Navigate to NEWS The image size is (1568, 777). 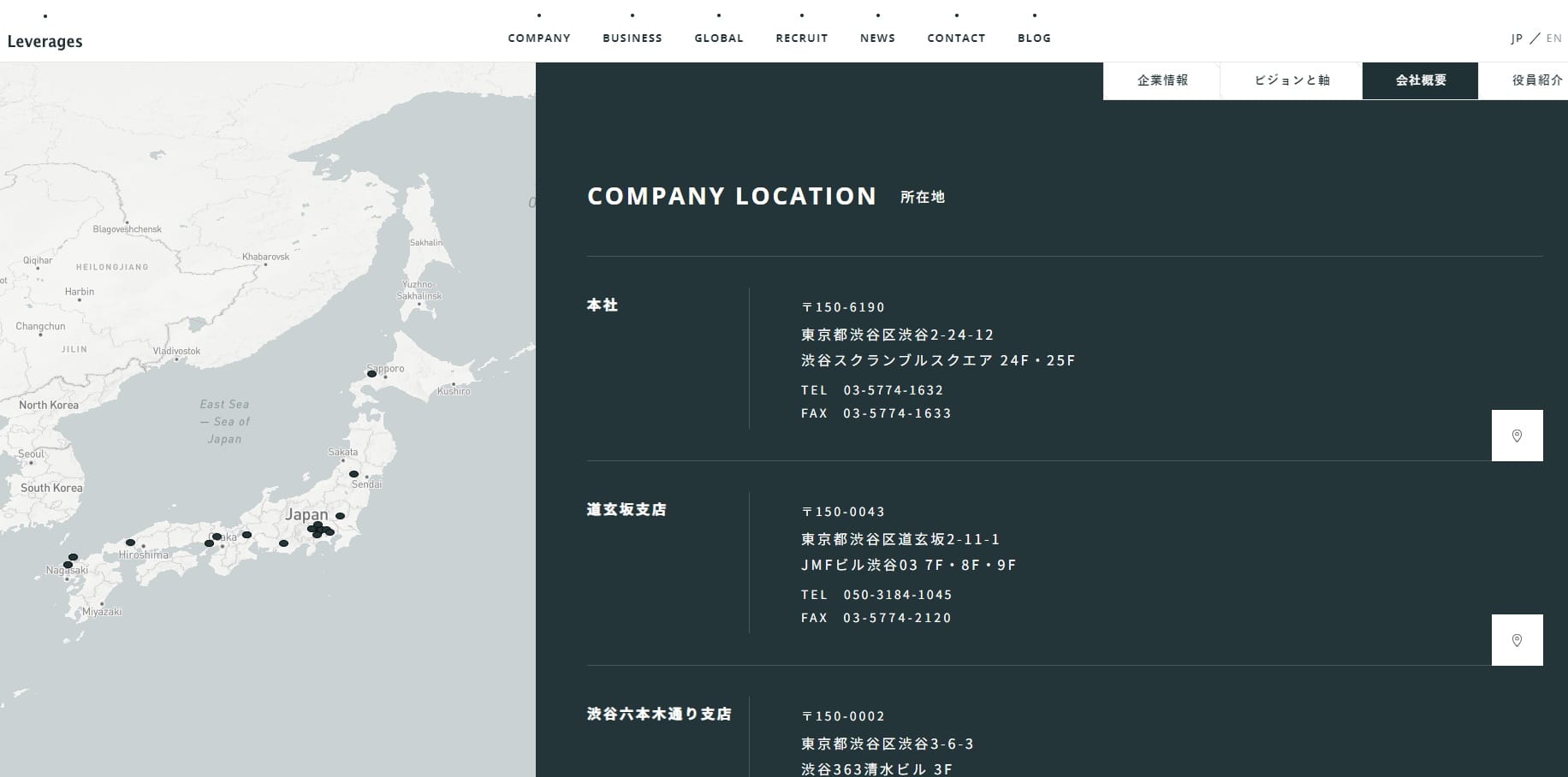click(x=877, y=38)
